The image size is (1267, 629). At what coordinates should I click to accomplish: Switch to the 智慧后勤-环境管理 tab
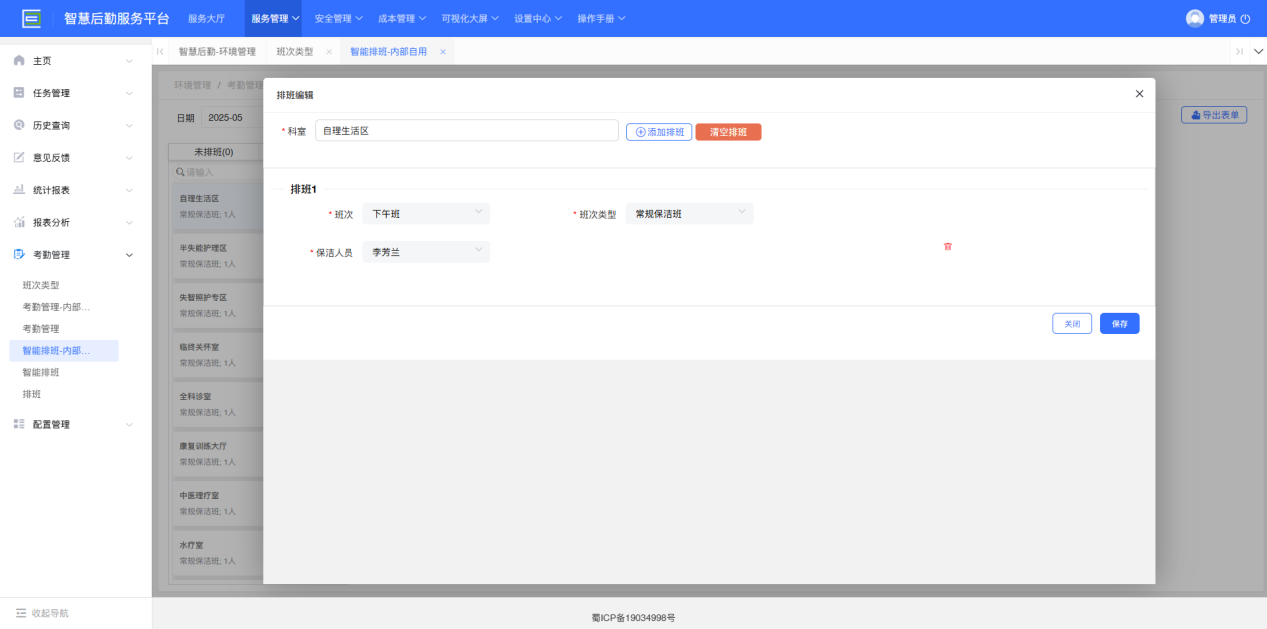[217, 52]
